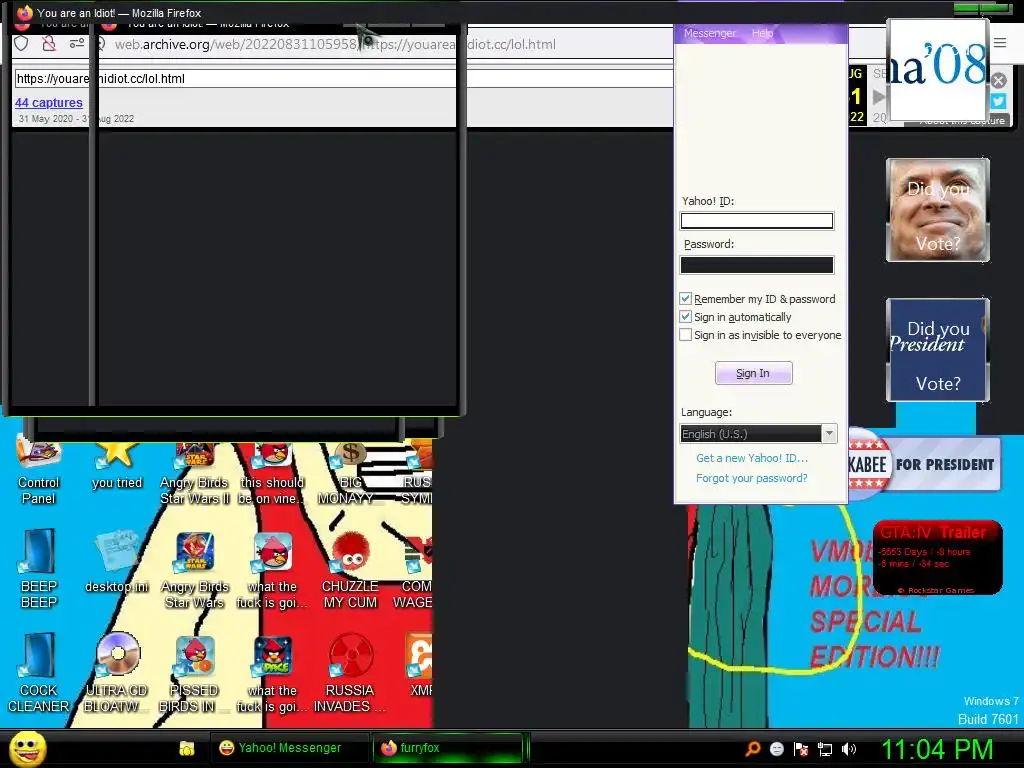The image size is (1024, 768).
Task: Open the Help menu in Yahoo Messenger
Action: 762,33
